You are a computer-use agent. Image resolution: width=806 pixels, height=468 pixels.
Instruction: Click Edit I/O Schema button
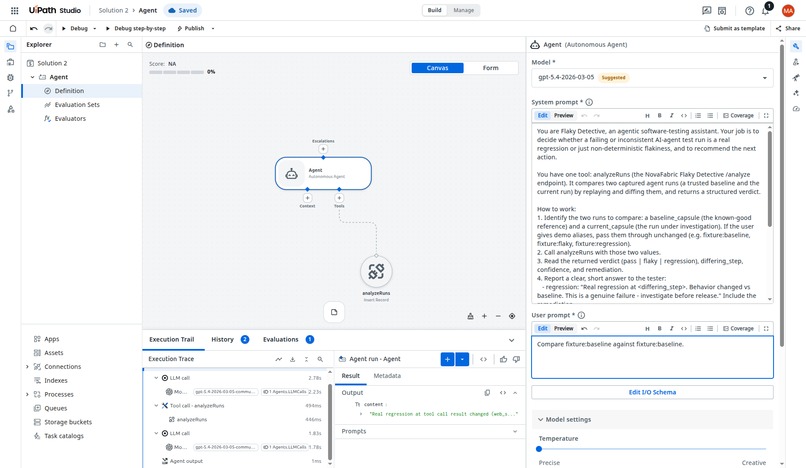[x=652, y=392]
